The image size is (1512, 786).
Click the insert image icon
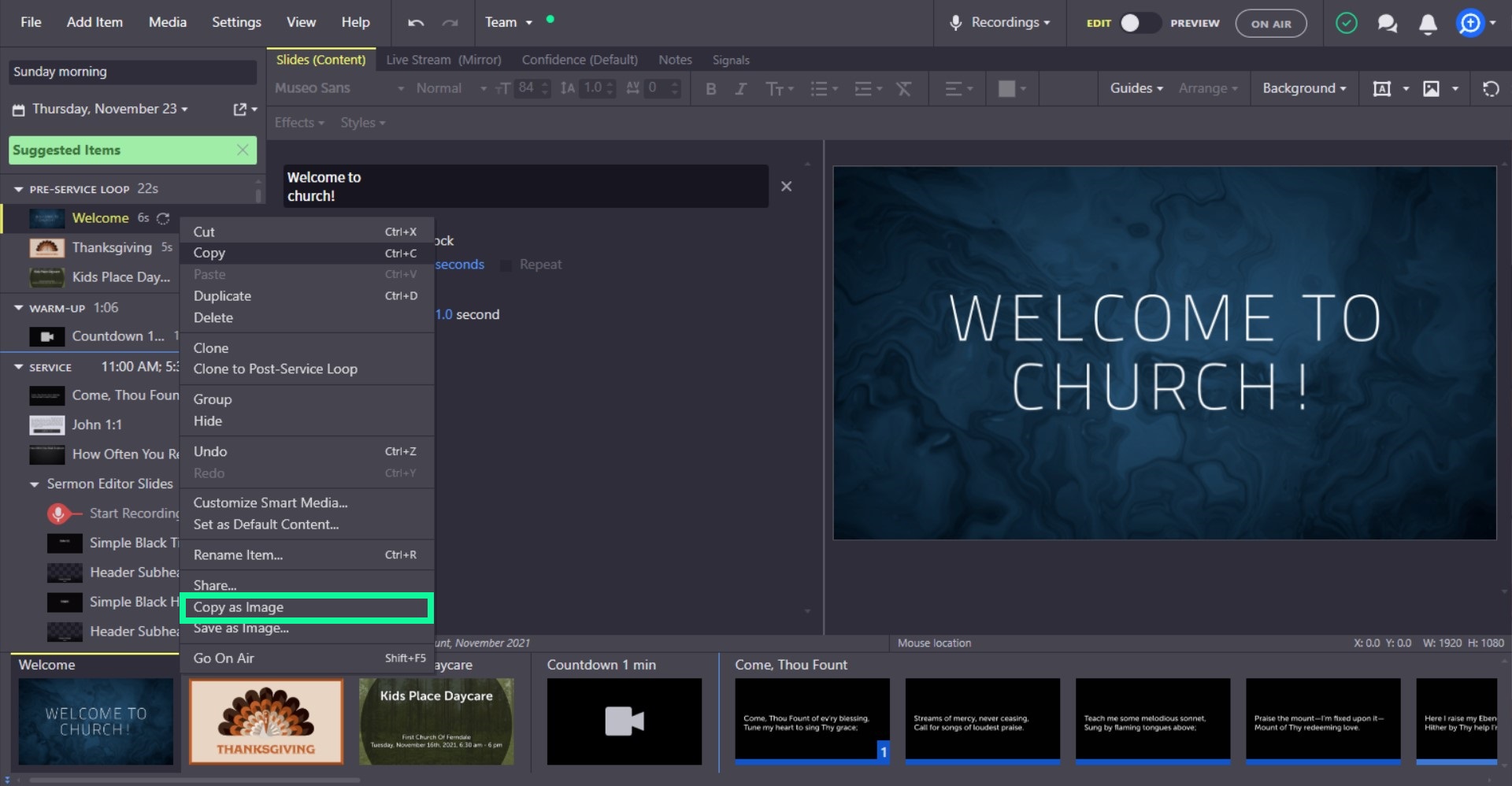pos(1431,89)
